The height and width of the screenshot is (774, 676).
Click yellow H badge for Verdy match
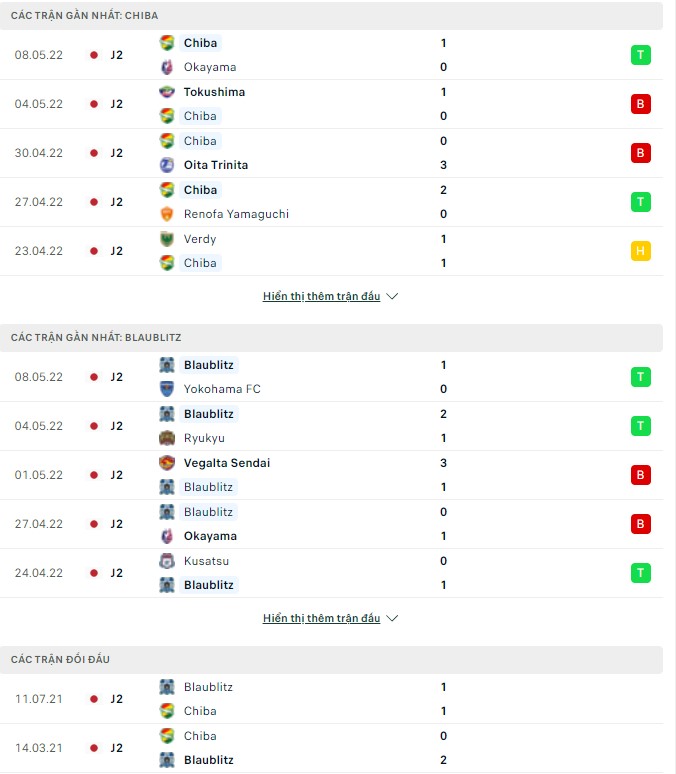[x=640, y=251]
